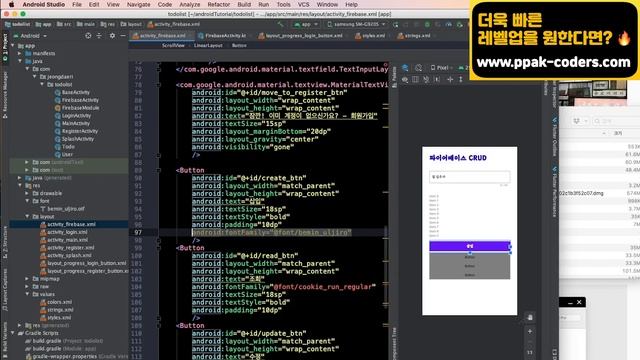The height and width of the screenshot is (360, 640).
Task: Click the Run app icon in toolbar
Action: (395, 24)
